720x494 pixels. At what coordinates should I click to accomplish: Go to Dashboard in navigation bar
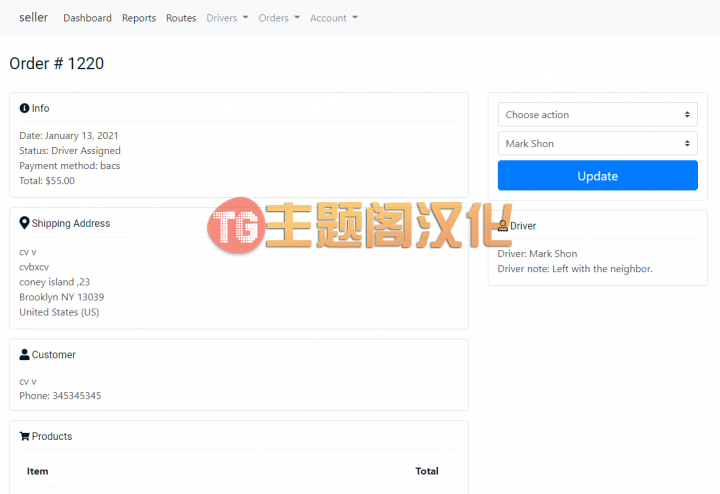[87, 18]
